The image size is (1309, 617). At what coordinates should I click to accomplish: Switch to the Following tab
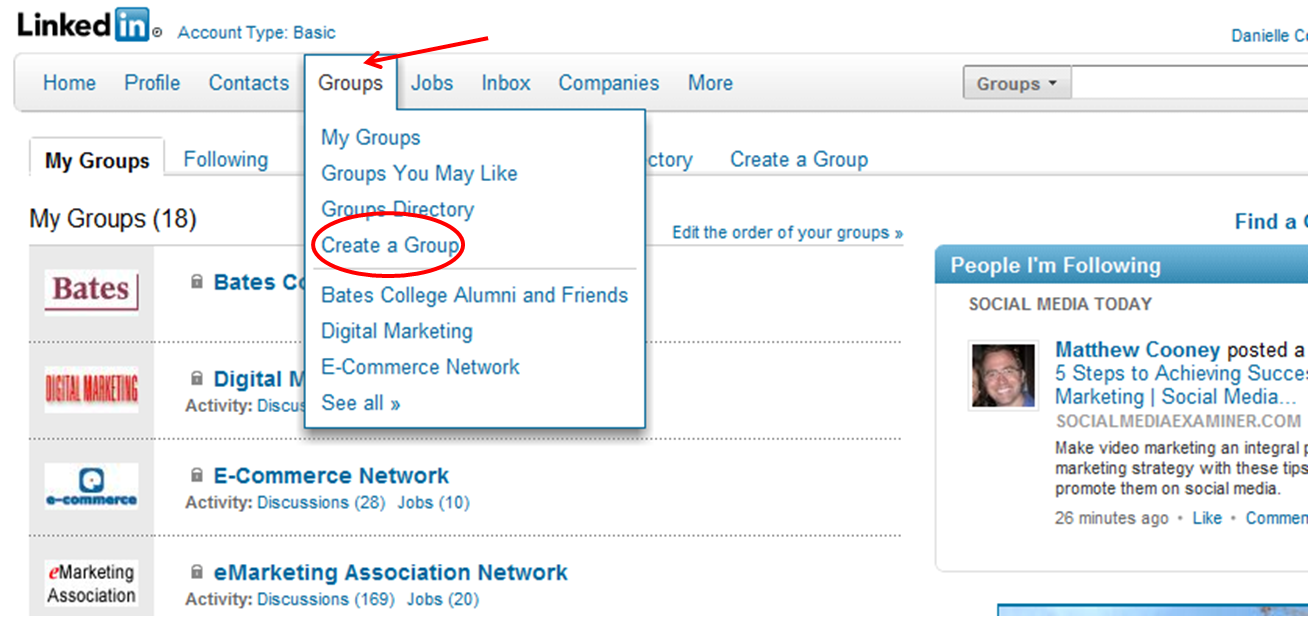(226, 159)
